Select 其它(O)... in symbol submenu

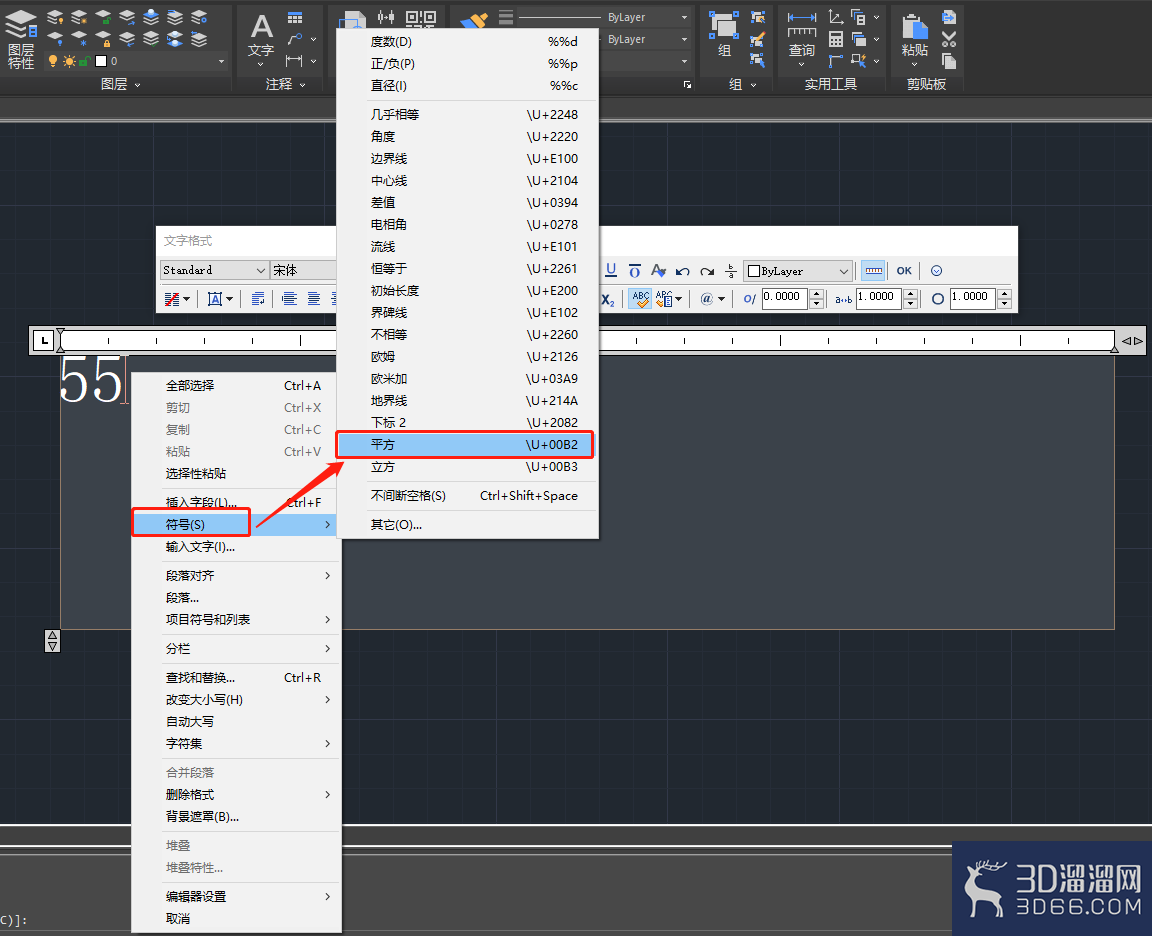click(396, 525)
